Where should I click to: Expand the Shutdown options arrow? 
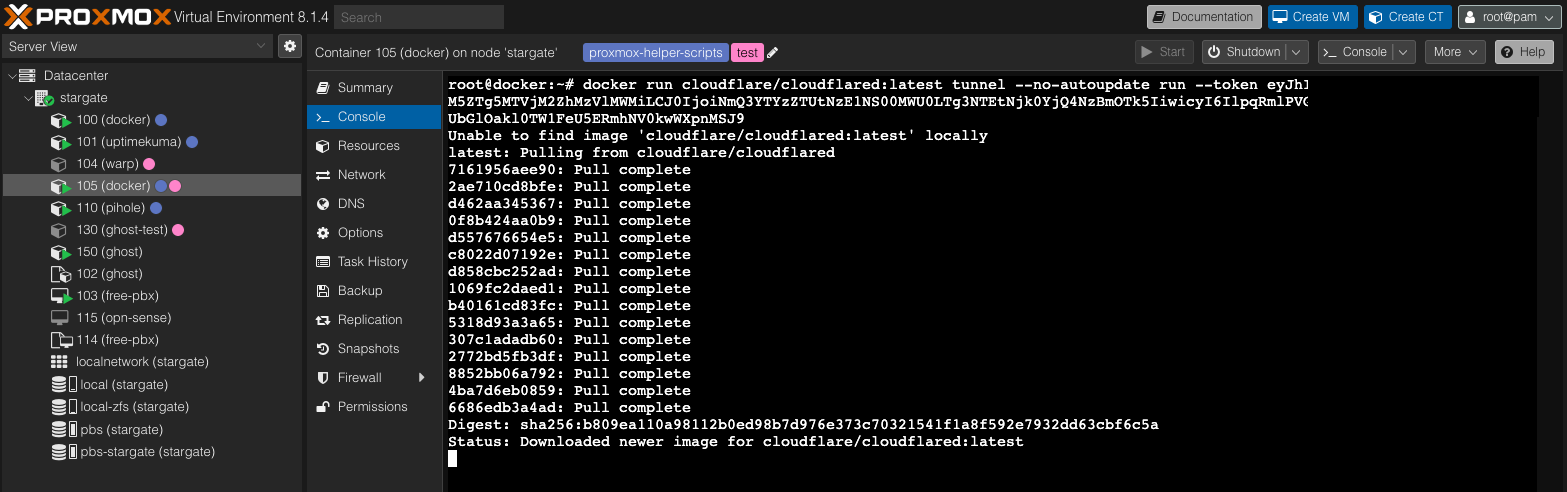[1297, 52]
